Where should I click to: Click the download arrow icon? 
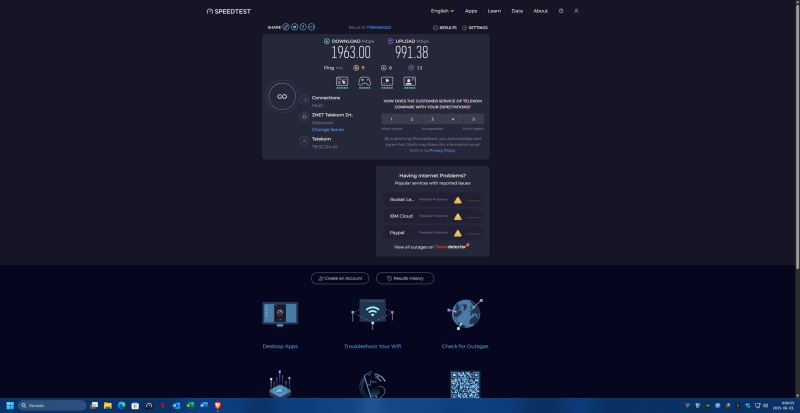click(x=327, y=41)
